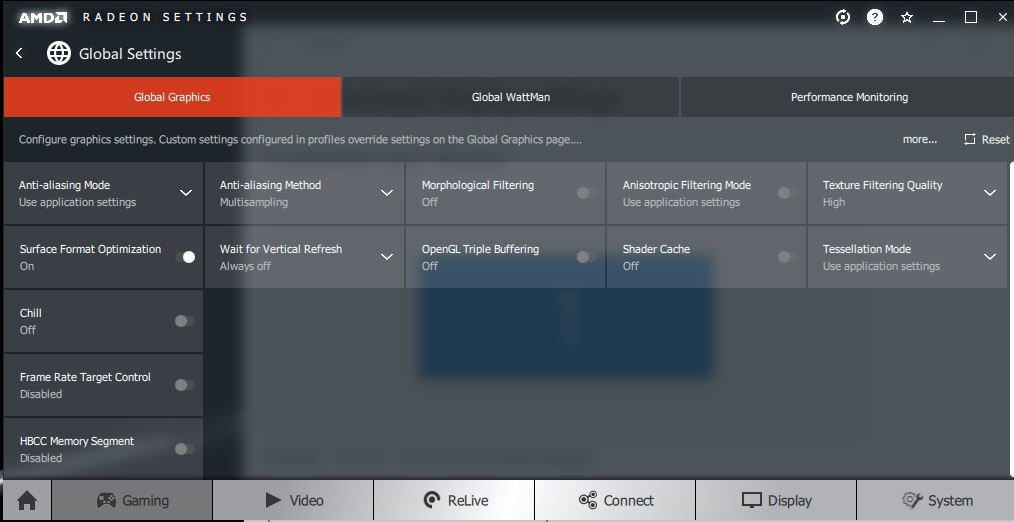Toggle Anisotropic Filtering Mode switch
The height and width of the screenshot is (522, 1014).
click(x=787, y=193)
